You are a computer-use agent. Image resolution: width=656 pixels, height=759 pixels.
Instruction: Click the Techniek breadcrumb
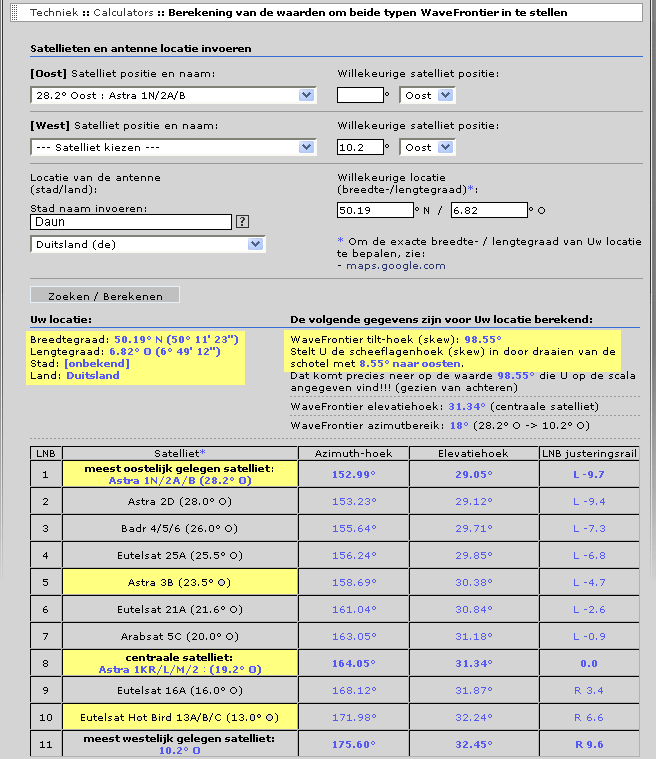coord(54,12)
